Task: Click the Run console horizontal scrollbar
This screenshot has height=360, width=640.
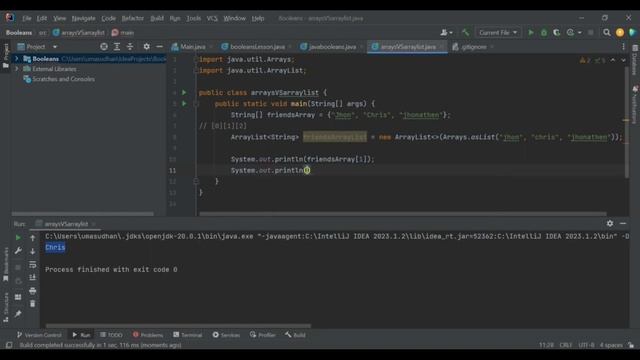Action: tap(178, 326)
